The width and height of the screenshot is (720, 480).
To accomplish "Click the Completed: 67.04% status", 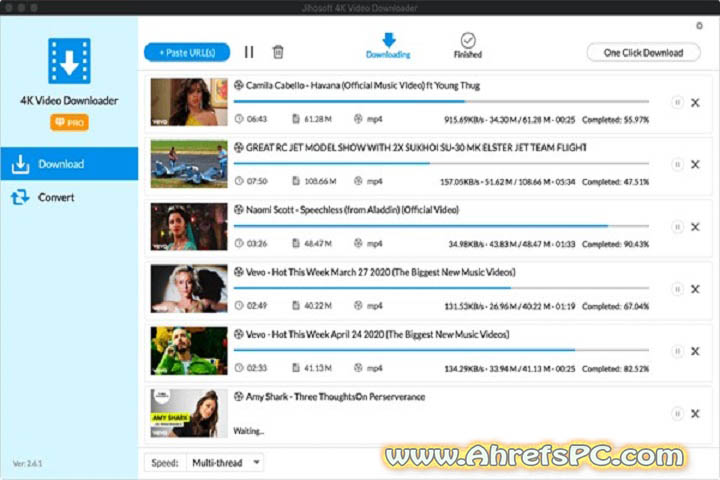I will pos(616,306).
